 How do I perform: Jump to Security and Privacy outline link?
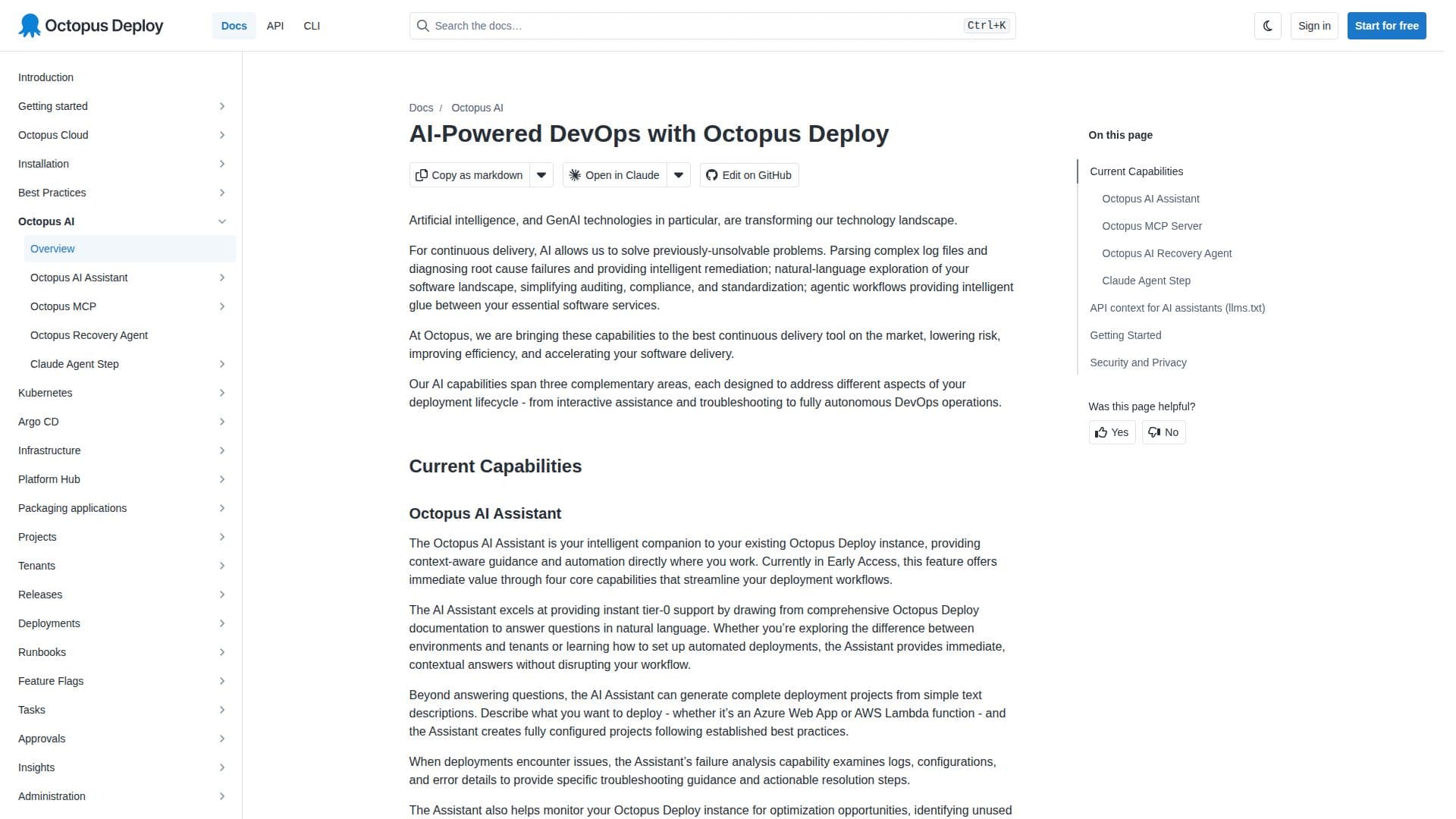click(1137, 362)
